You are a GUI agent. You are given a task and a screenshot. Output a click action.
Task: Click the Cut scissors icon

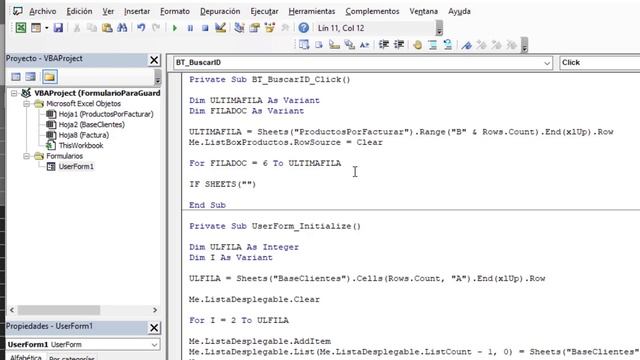[x=77, y=28]
